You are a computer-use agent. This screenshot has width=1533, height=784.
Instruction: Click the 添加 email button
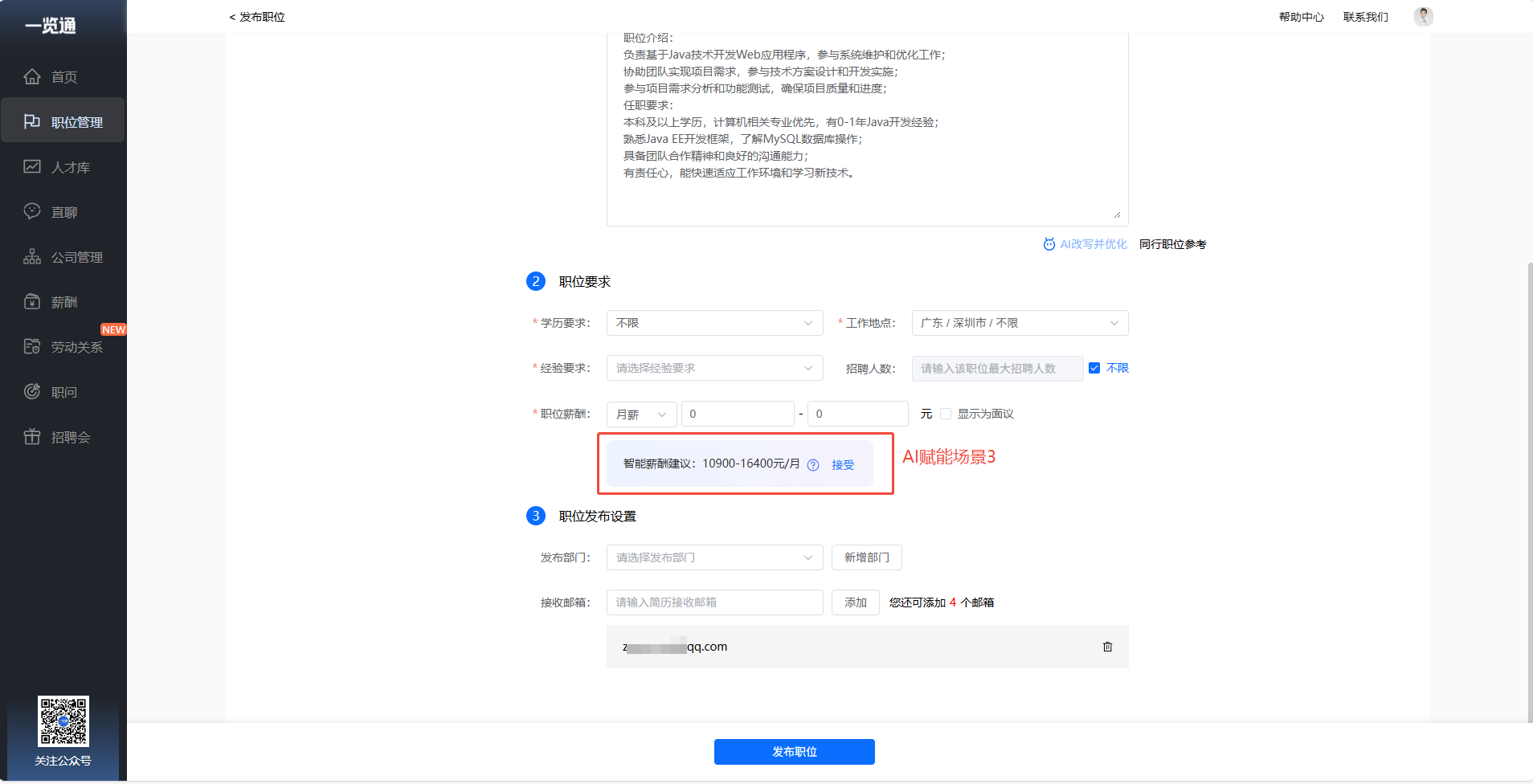[x=856, y=602]
